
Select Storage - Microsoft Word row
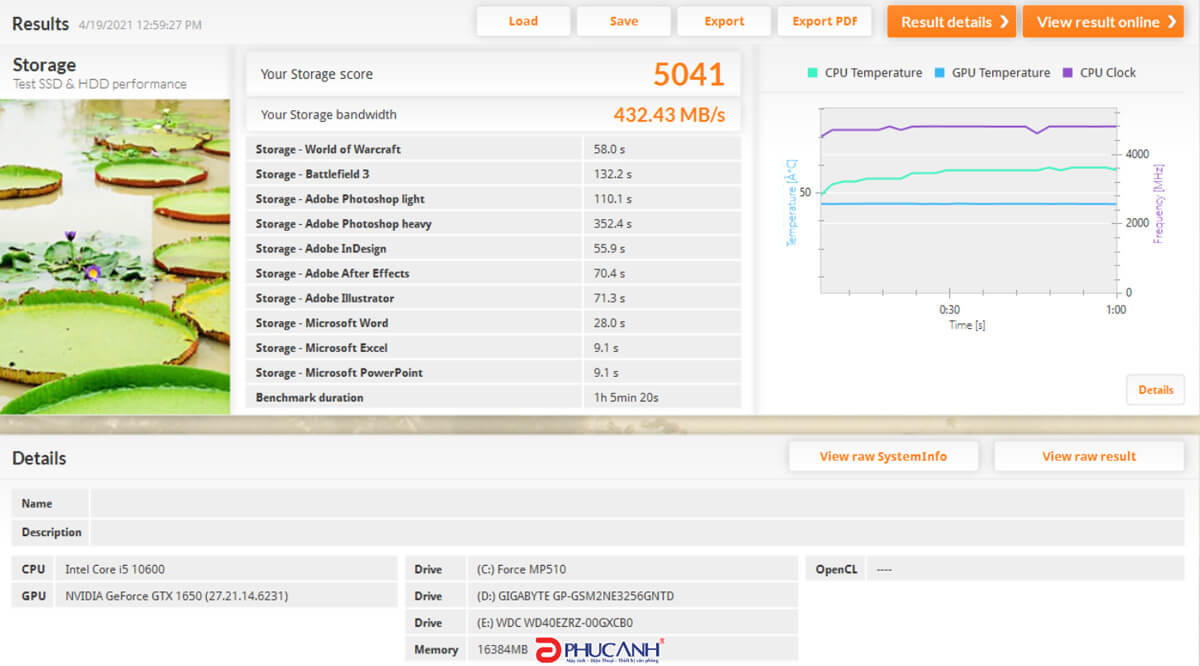[494, 323]
